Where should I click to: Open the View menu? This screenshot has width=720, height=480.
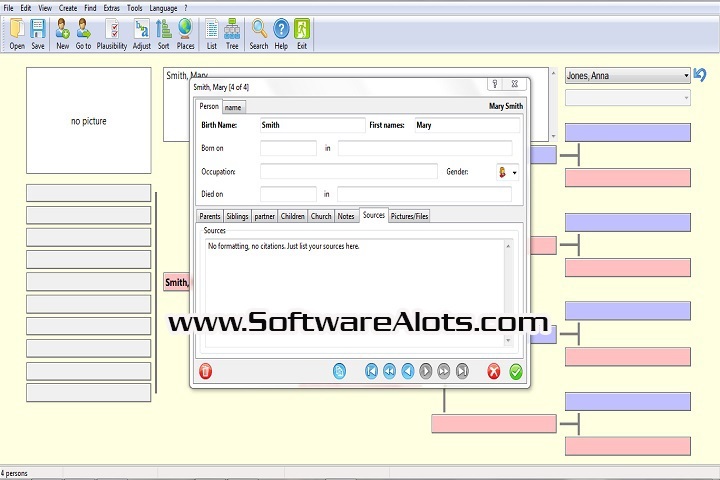click(45, 8)
